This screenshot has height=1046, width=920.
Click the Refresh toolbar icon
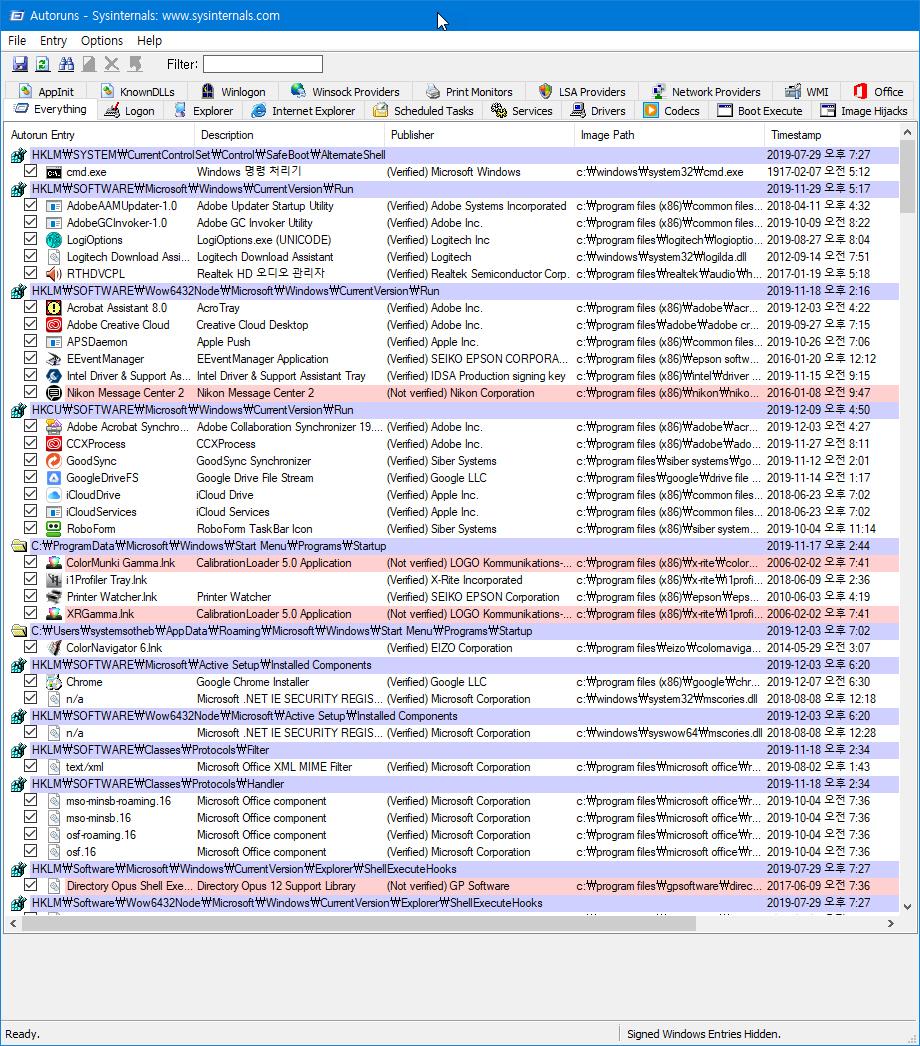pos(43,64)
